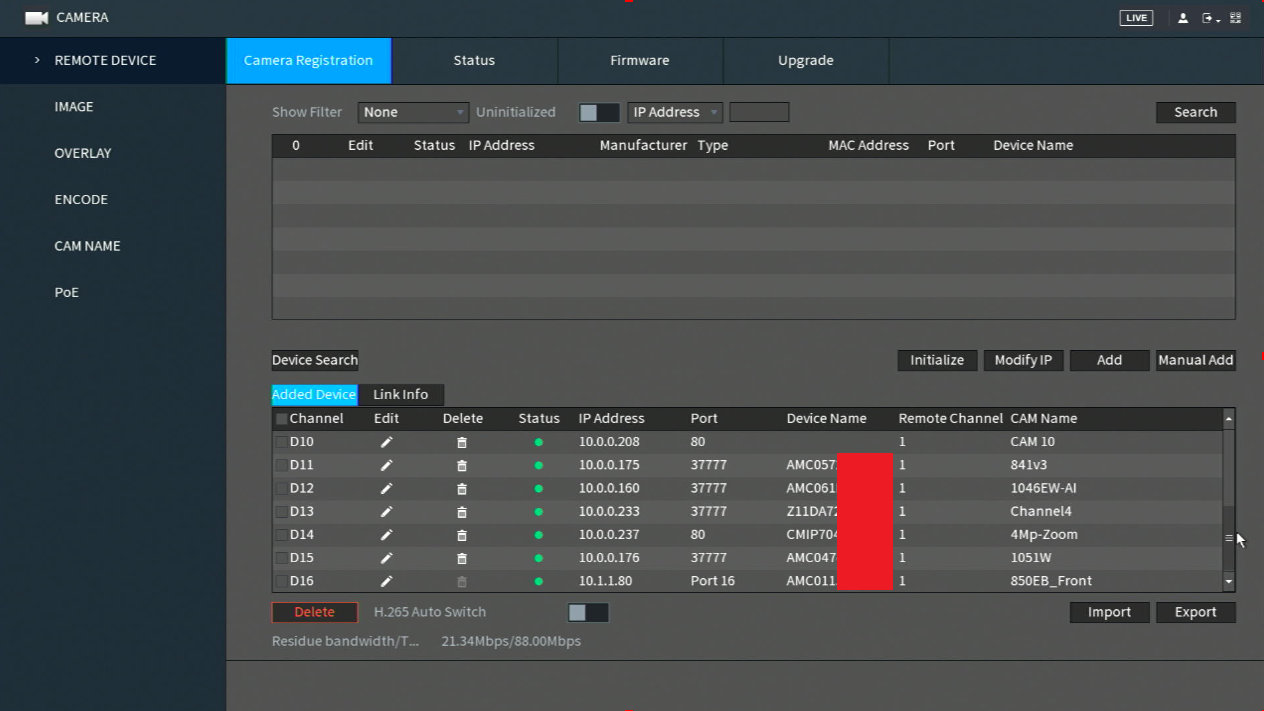The width and height of the screenshot is (1264, 711).
Task: Delete channel D10 using trash icon
Action: 461,442
